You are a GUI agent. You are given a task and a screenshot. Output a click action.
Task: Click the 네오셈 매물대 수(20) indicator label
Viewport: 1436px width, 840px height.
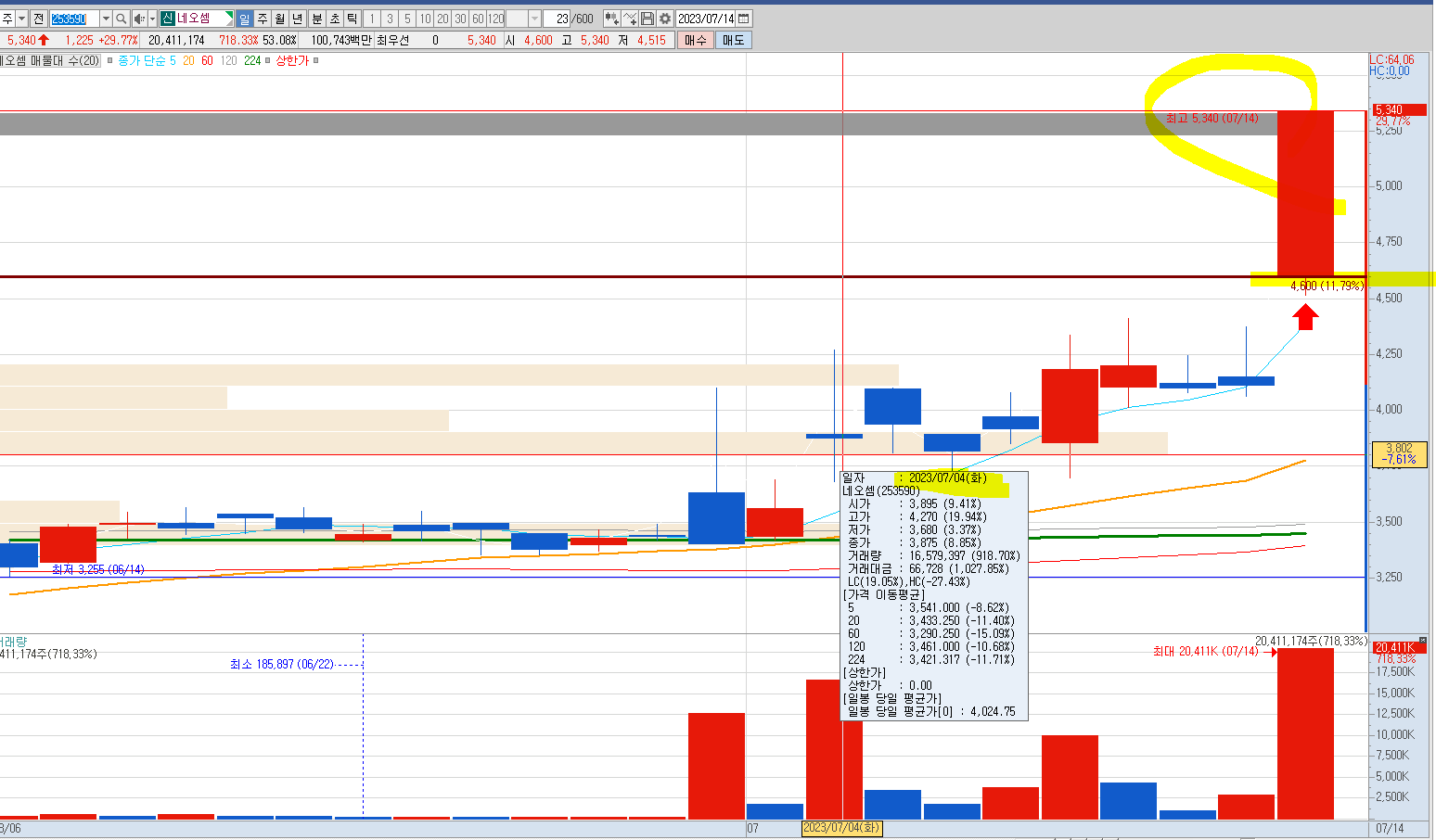pyautogui.click(x=50, y=60)
